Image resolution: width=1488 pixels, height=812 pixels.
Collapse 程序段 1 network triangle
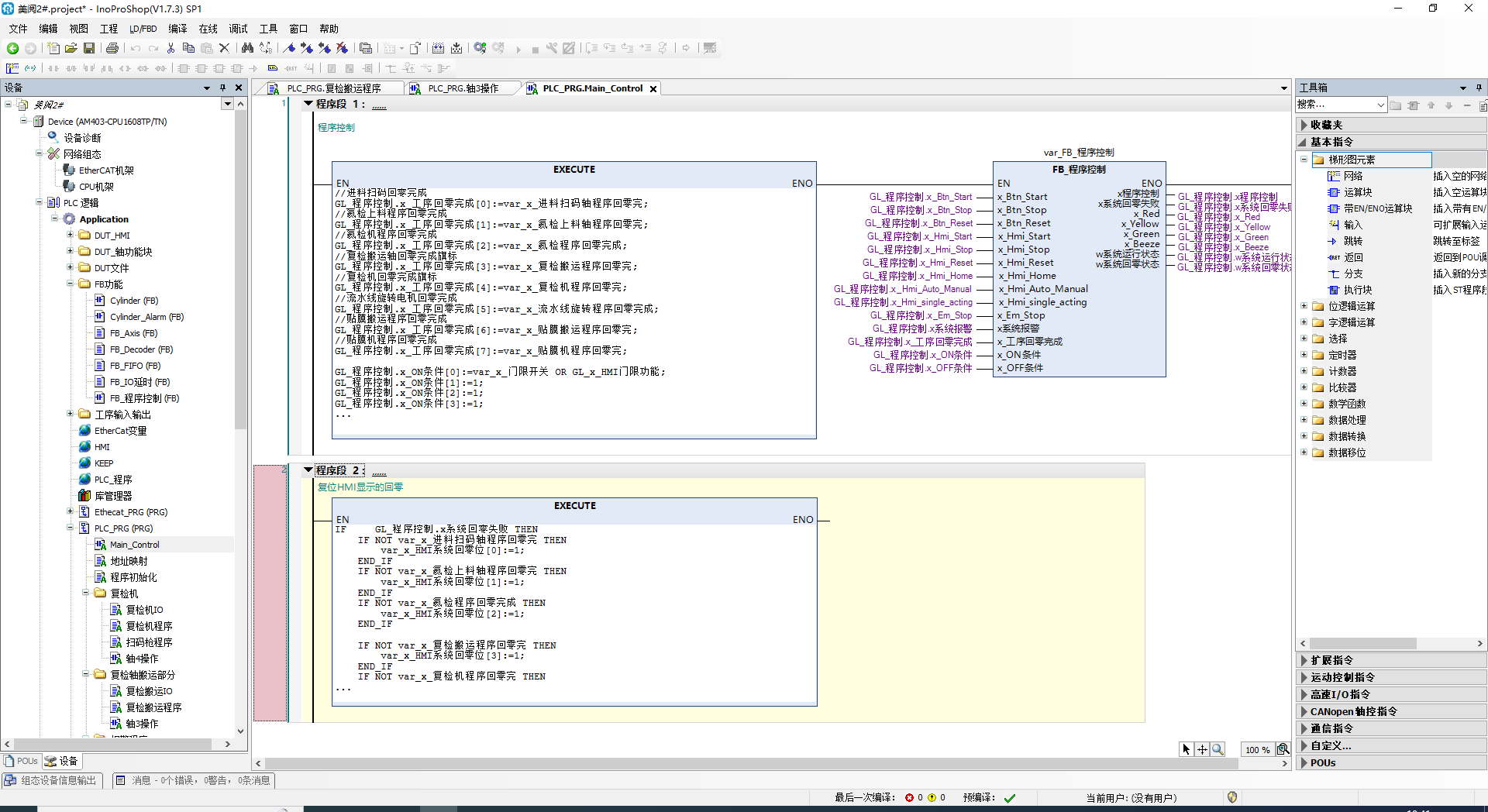coord(308,103)
